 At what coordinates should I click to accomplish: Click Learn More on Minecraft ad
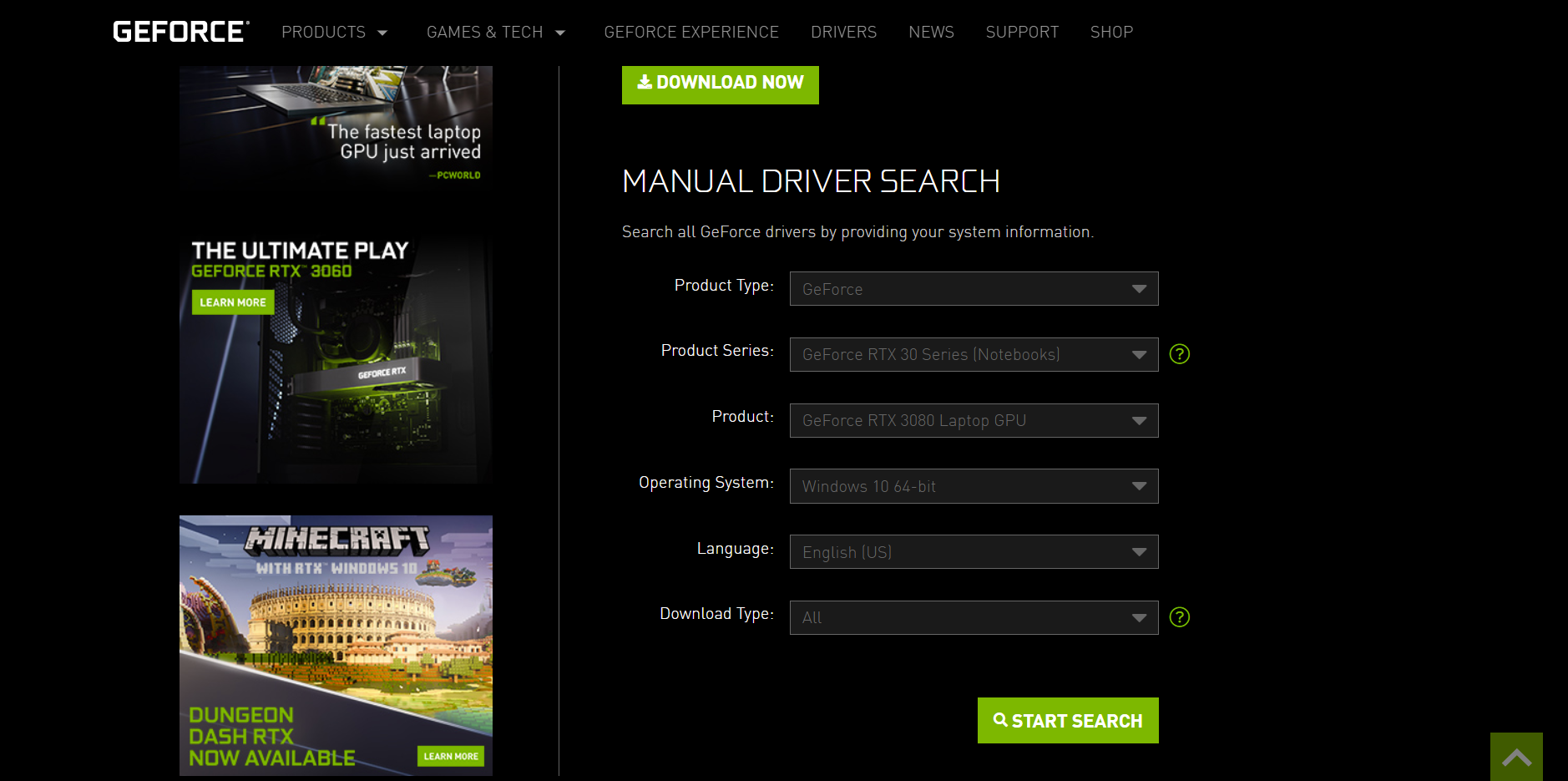click(x=451, y=756)
